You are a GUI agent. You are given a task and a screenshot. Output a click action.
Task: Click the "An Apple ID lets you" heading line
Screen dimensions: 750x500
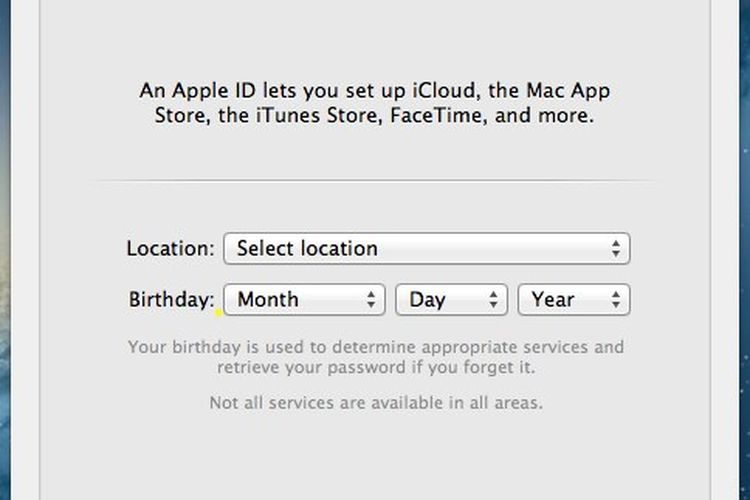tap(375, 90)
